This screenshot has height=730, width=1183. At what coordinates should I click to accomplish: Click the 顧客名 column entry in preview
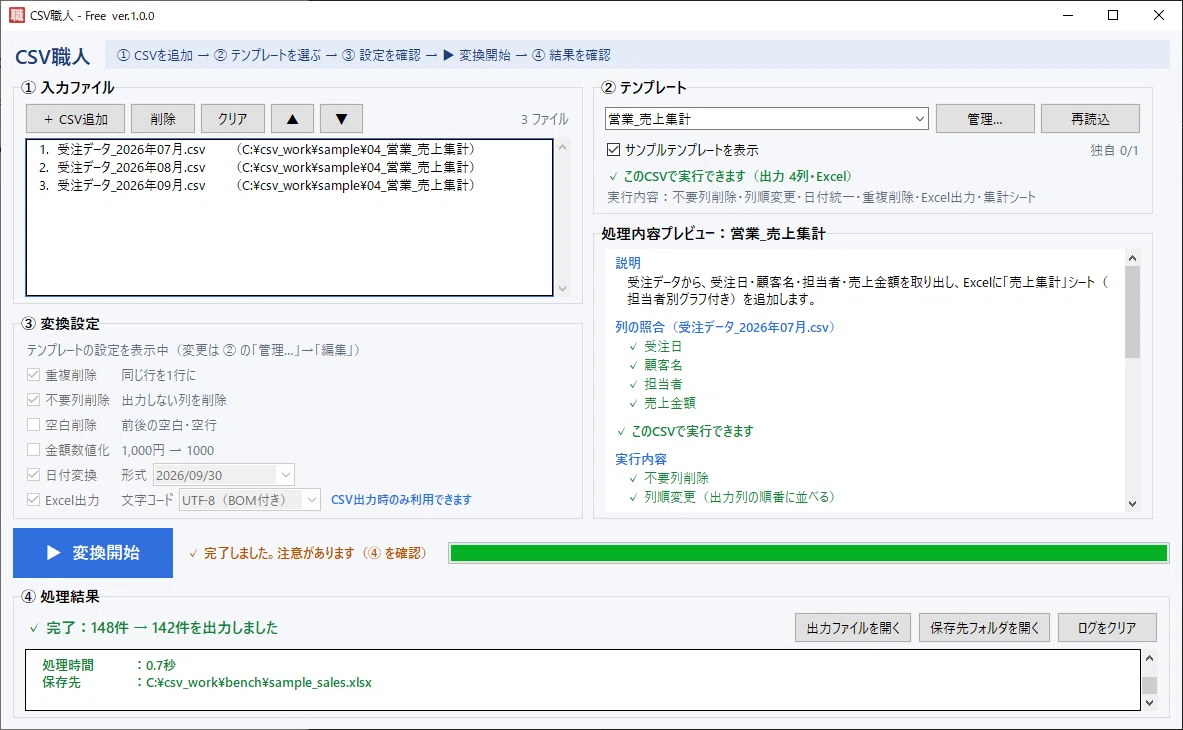coord(663,365)
